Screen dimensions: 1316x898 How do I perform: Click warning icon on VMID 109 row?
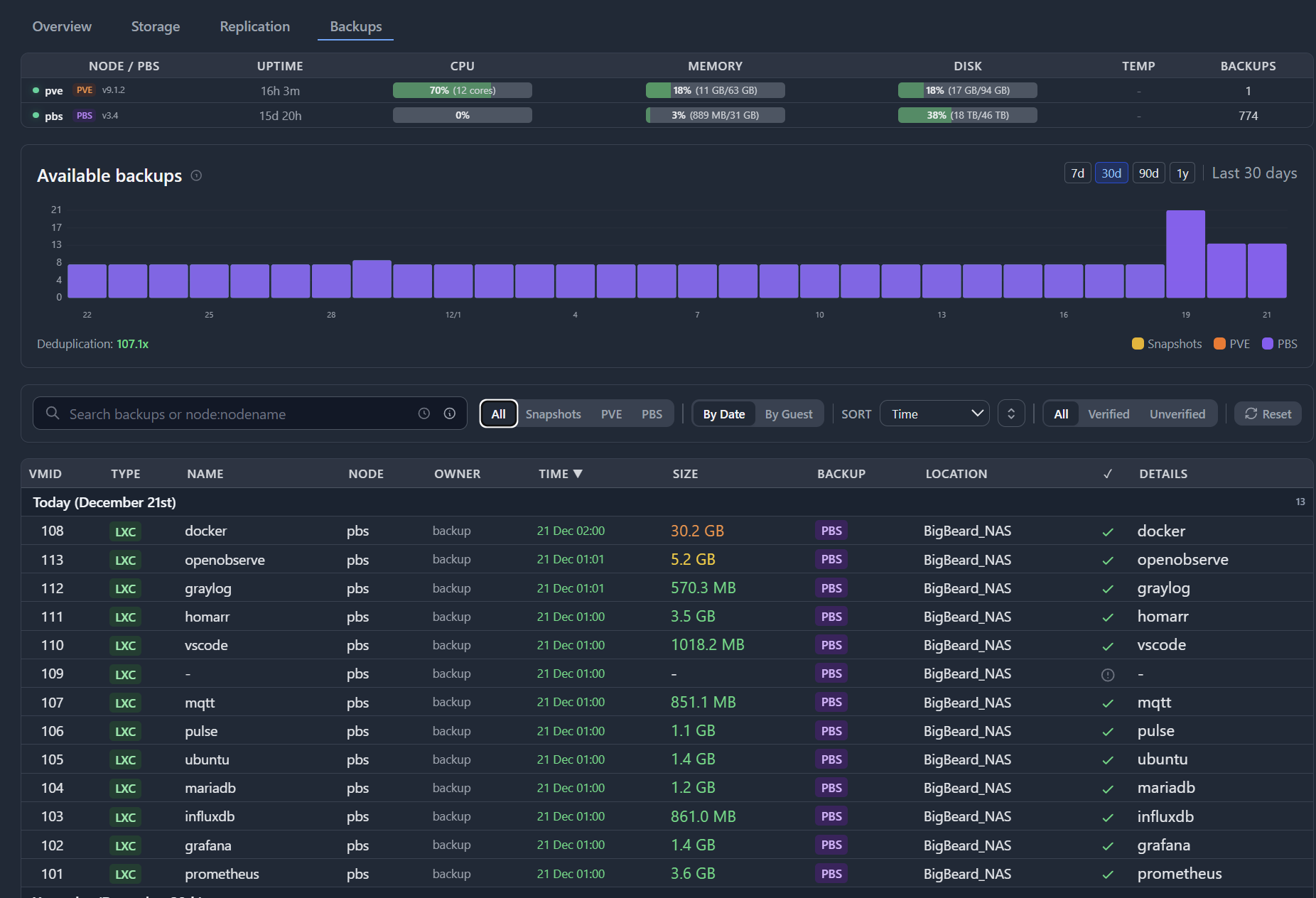click(x=1107, y=674)
